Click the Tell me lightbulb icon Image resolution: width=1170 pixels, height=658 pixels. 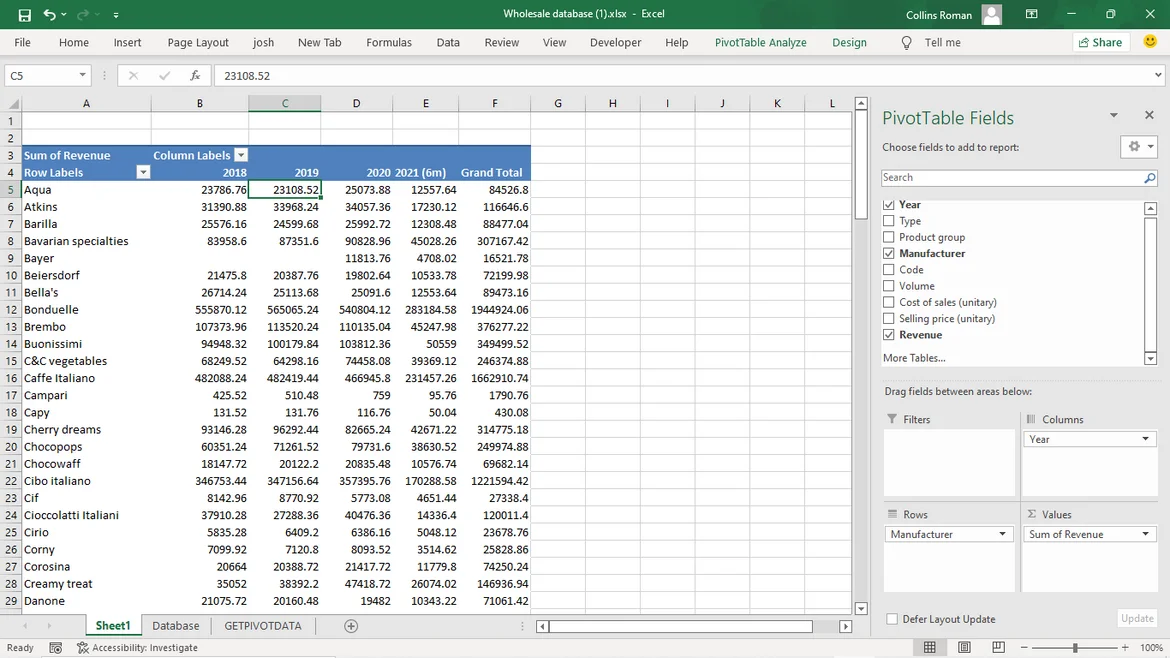pyautogui.click(x=907, y=43)
